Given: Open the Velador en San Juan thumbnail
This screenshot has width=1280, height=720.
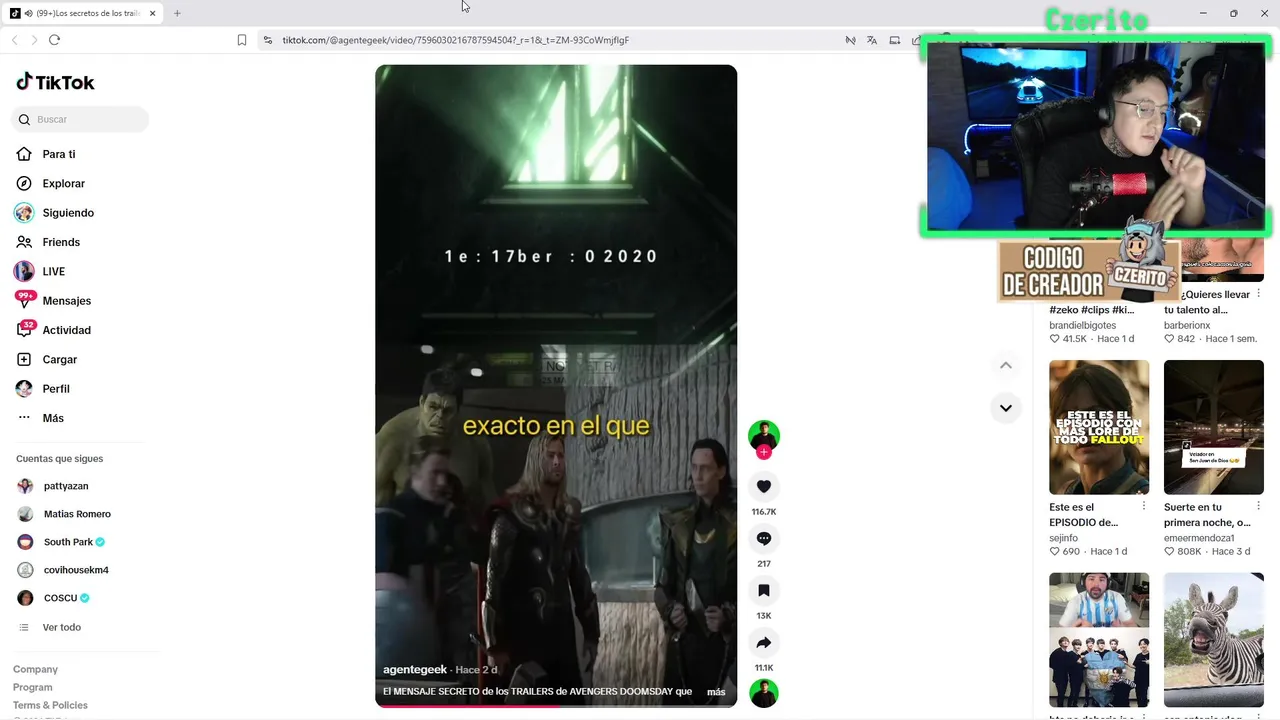Looking at the screenshot, I should point(1214,427).
